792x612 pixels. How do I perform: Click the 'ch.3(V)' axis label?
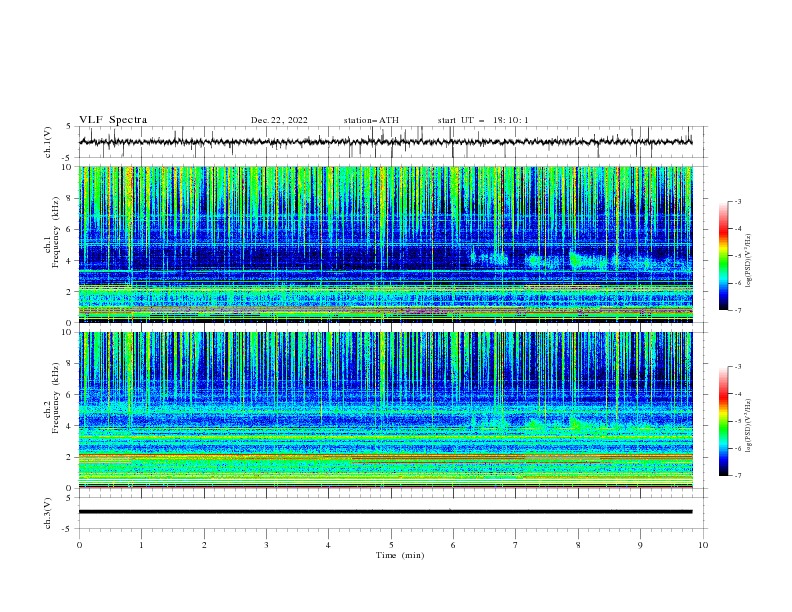coord(48,513)
